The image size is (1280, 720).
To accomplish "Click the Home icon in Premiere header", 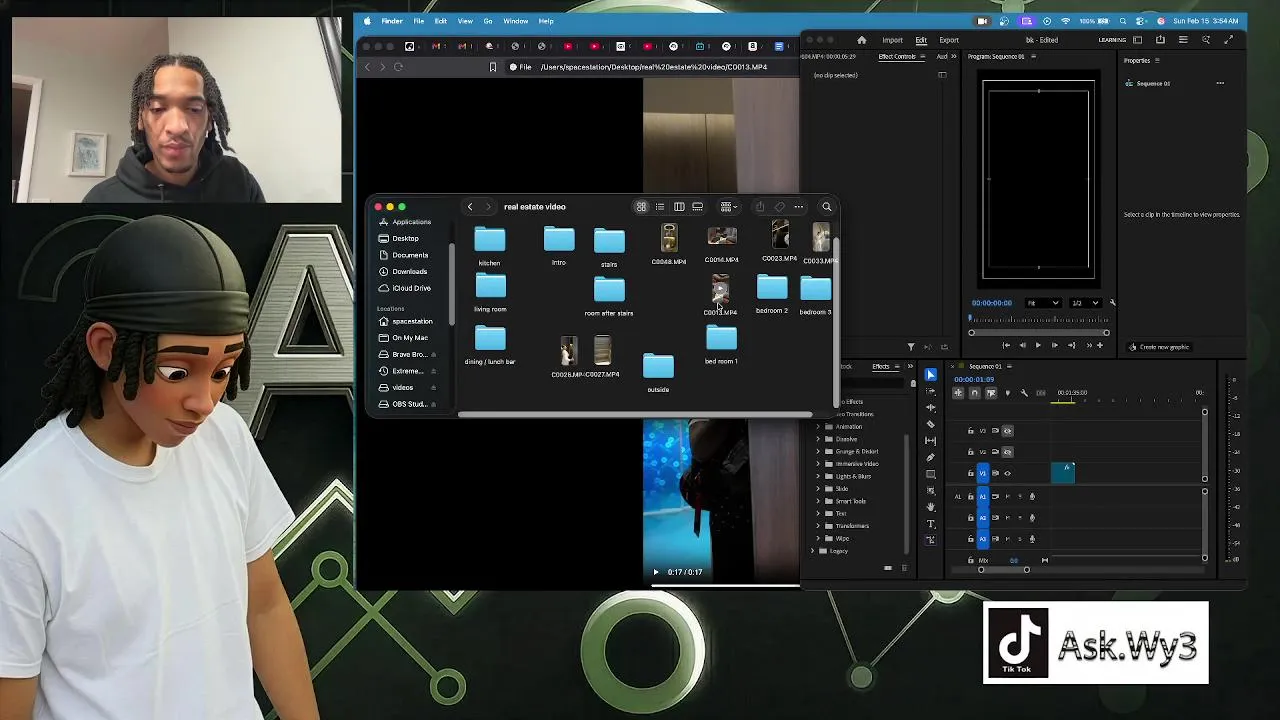I will tap(862, 40).
